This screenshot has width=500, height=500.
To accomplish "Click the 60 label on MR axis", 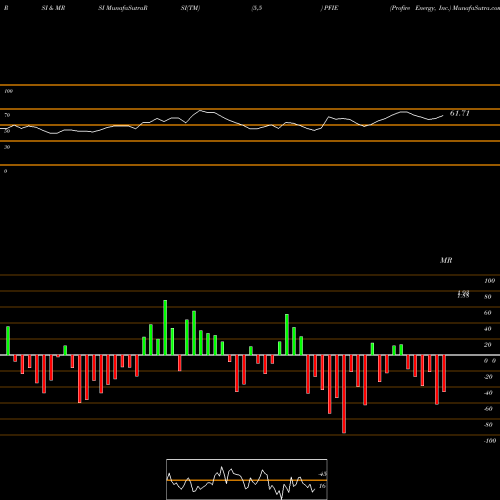I will point(488,313).
